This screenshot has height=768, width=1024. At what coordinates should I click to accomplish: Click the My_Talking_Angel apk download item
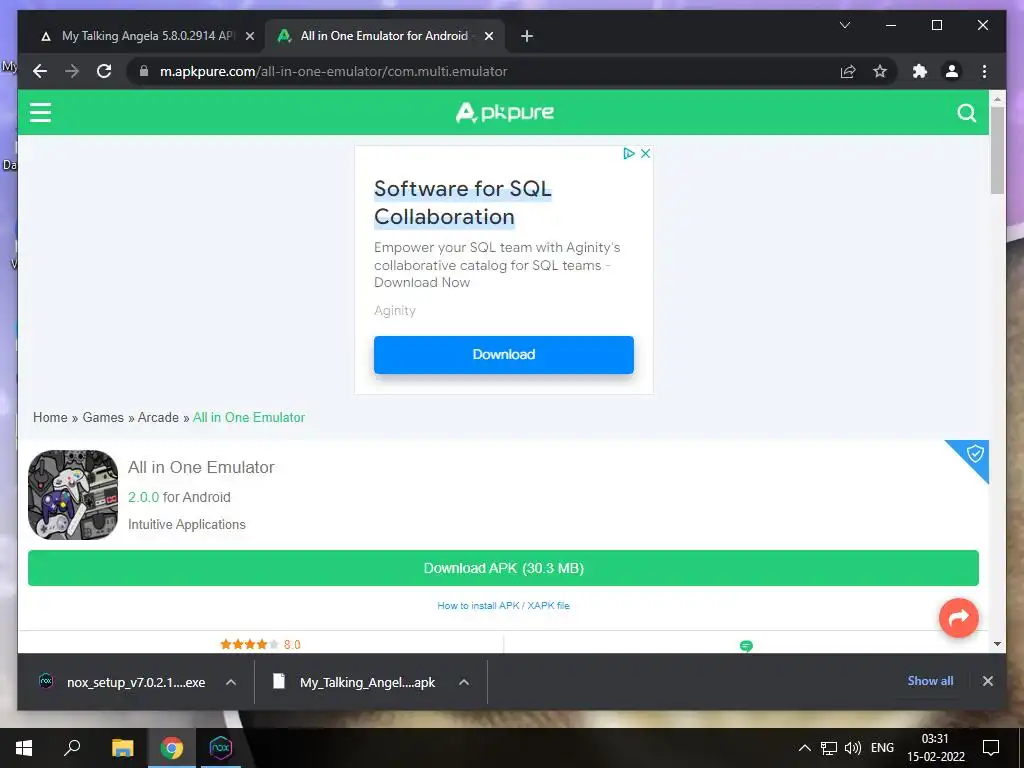tap(367, 682)
